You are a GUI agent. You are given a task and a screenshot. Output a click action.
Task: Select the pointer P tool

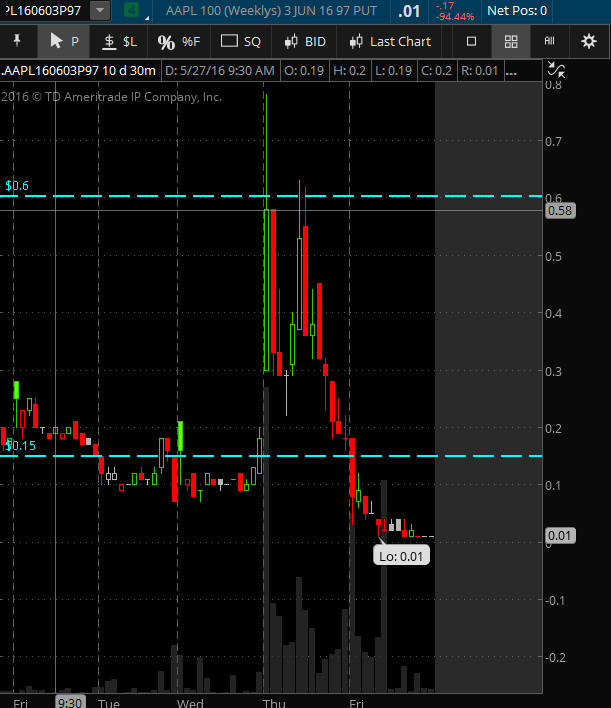[64, 42]
